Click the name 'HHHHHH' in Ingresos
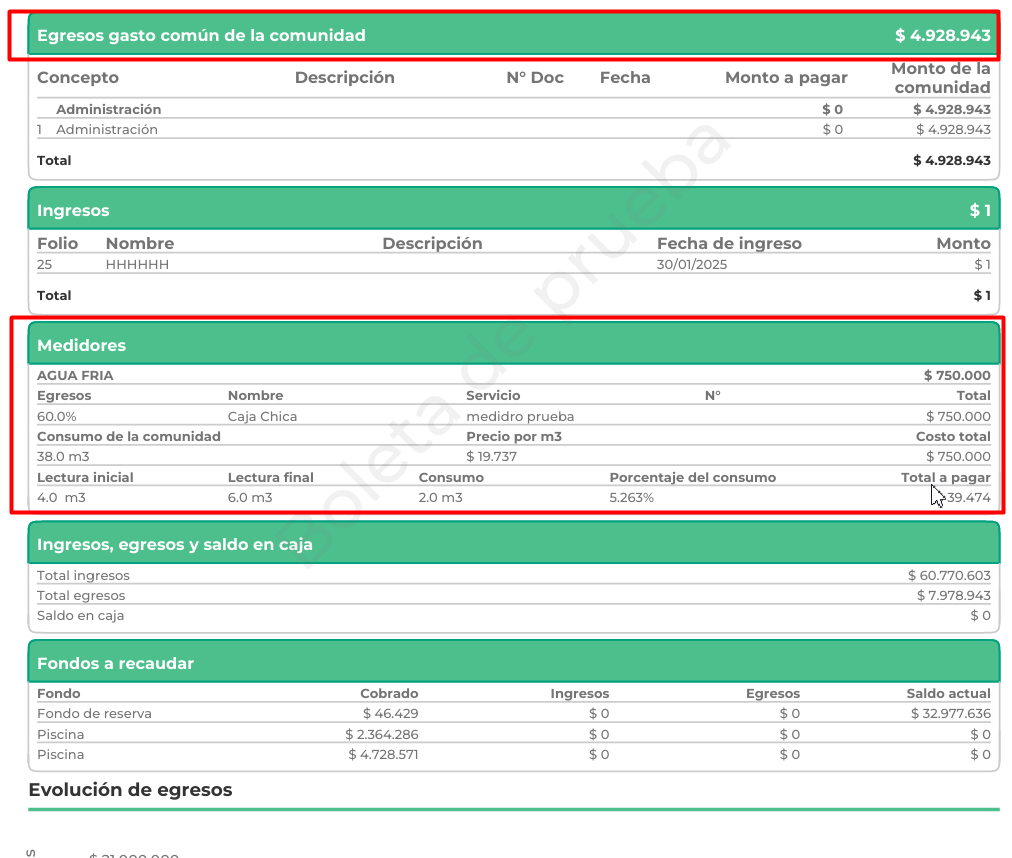 [137, 265]
